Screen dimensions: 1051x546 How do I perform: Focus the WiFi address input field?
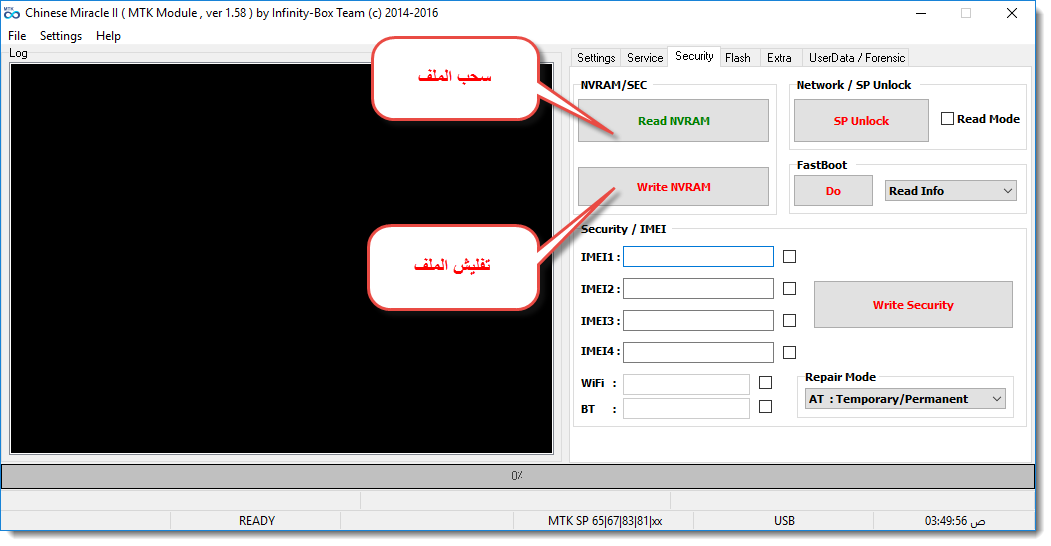coord(686,385)
